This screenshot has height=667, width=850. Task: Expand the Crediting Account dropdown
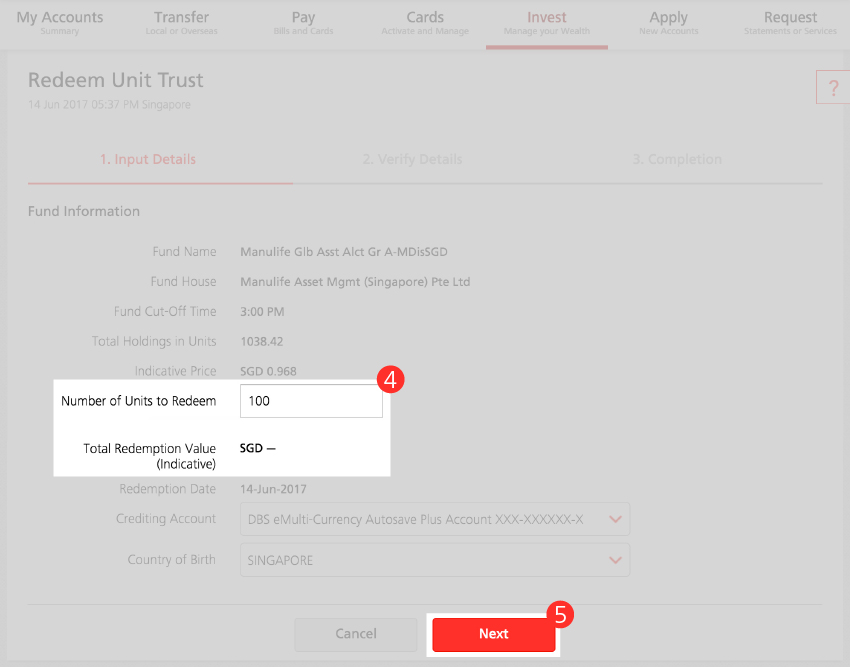click(x=435, y=520)
